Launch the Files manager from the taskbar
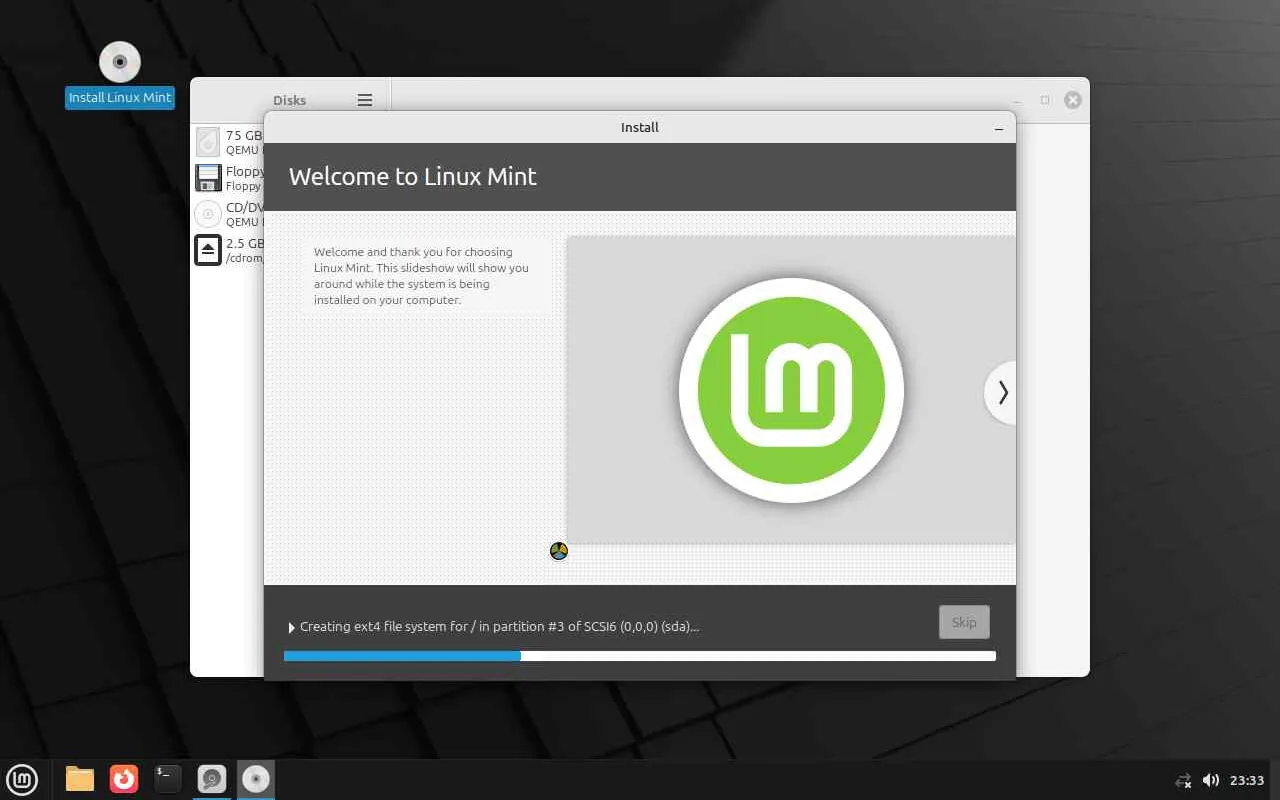Image resolution: width=1280 pixels, height=800 pixels. pyautogui.click(x=80, y=779)
